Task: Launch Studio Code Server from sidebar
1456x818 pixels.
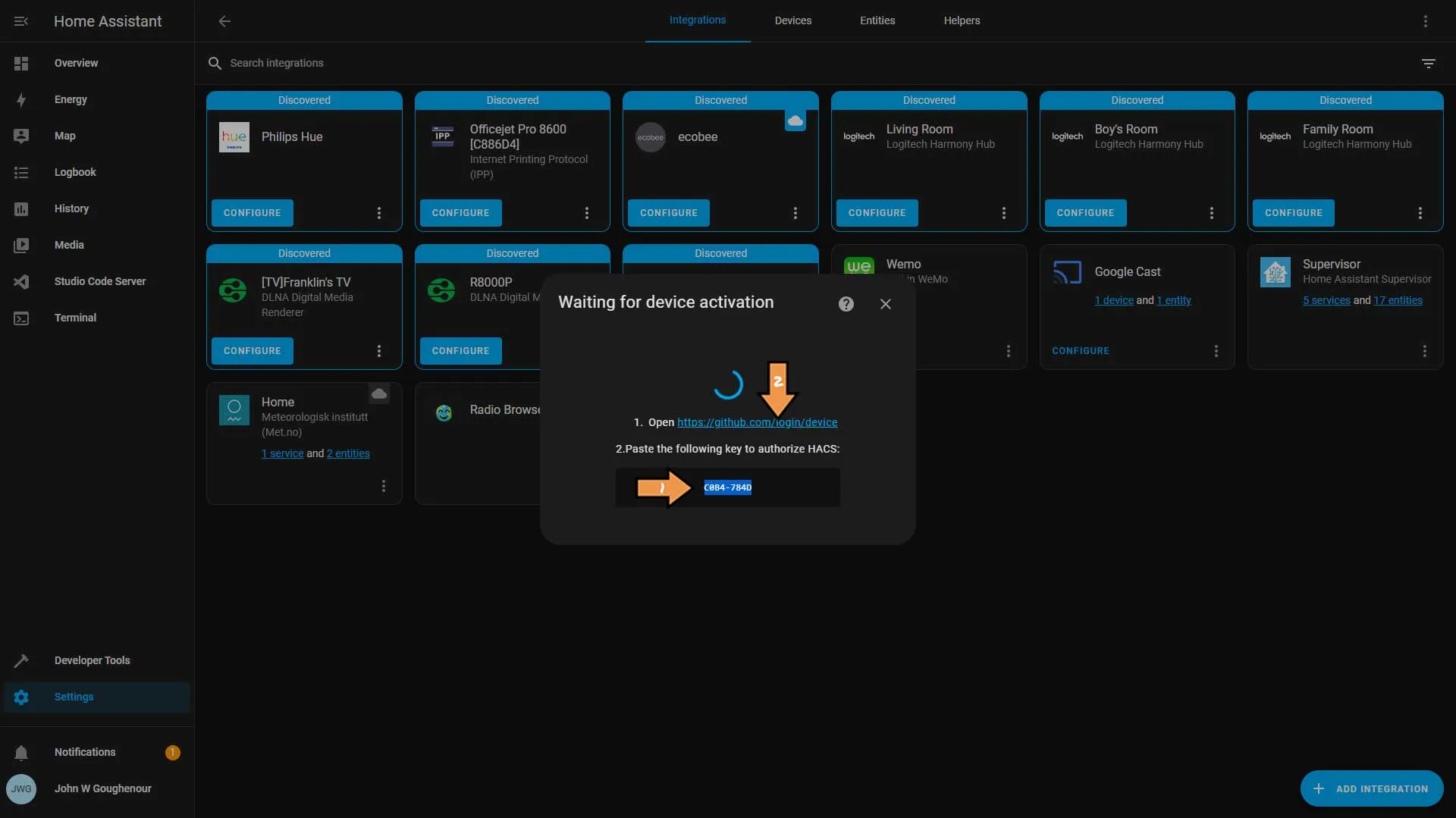Action: click(x=97, y=281)
